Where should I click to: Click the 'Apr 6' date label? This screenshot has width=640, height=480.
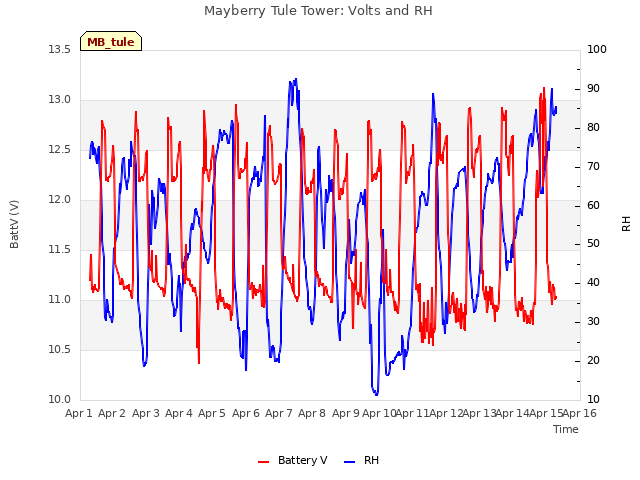[246, 414]
